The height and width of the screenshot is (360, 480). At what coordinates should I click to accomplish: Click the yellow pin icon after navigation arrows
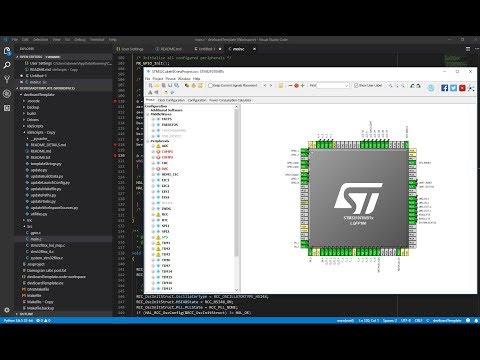[281, 86]
